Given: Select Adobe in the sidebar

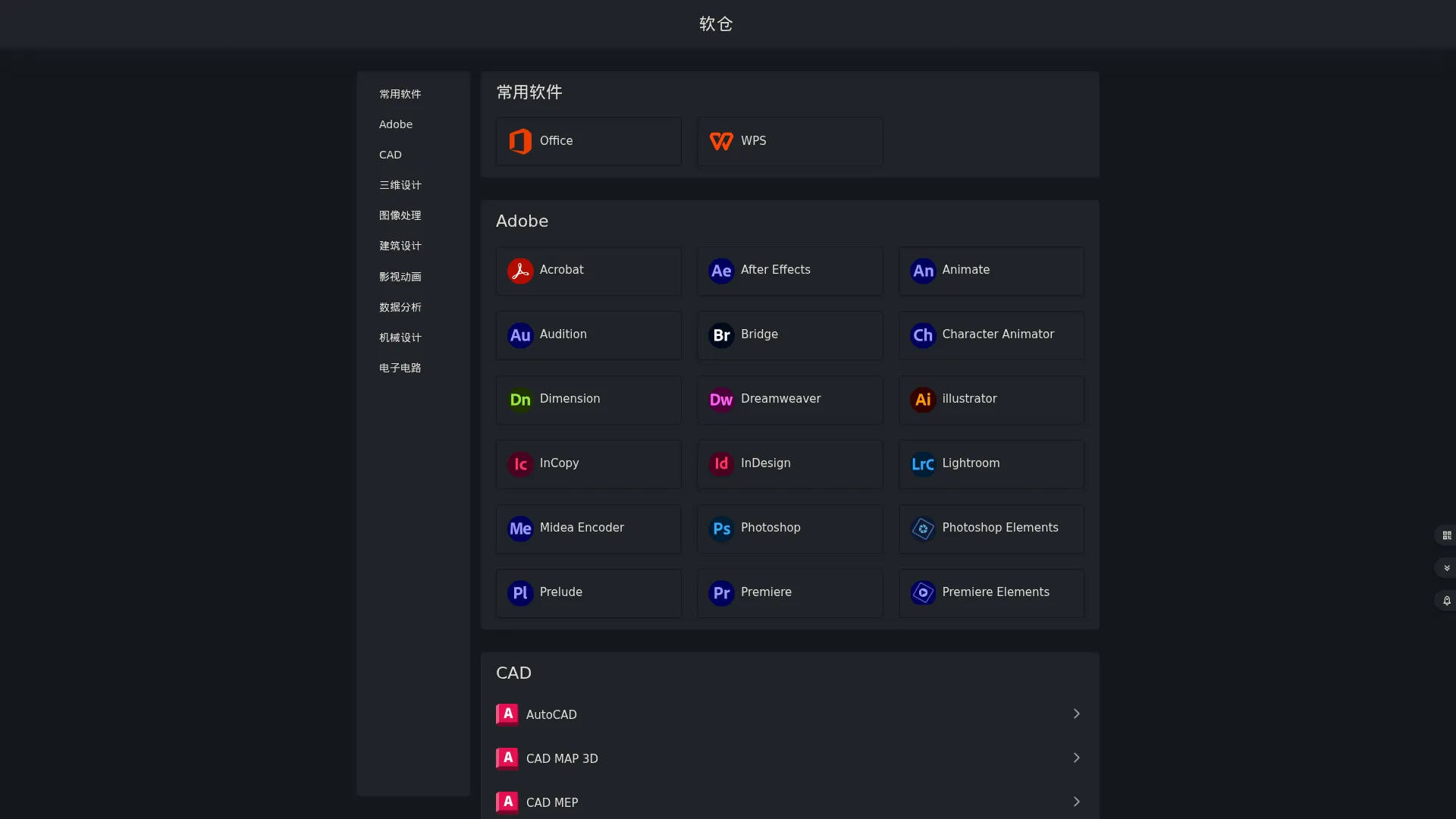Looking at the screenshot, I should coord(396,124).
